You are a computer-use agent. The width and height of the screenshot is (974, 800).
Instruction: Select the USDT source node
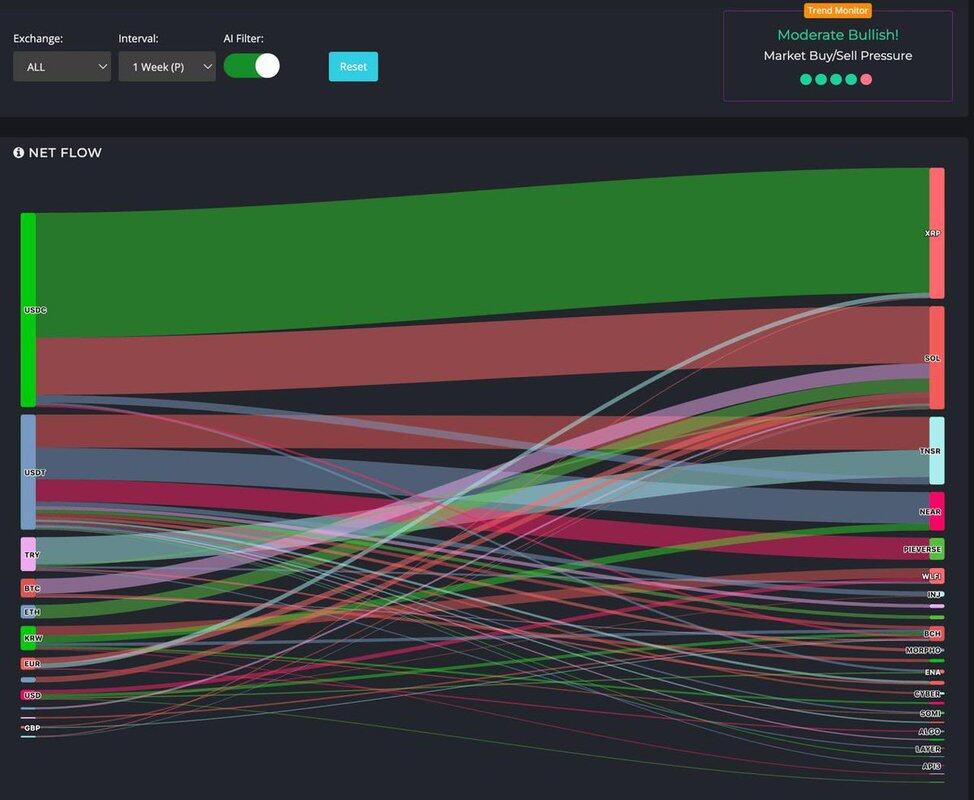pyautogui.click(x=28, y=472)
